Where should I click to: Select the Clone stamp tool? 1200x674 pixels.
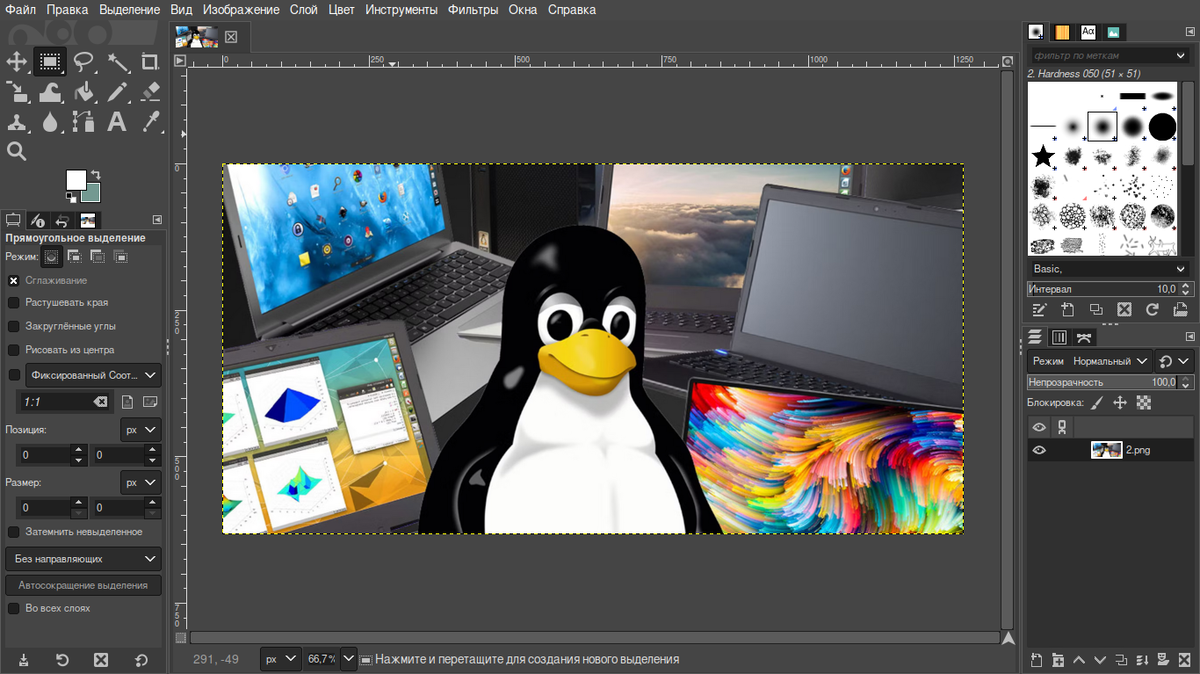pos(17,122)
